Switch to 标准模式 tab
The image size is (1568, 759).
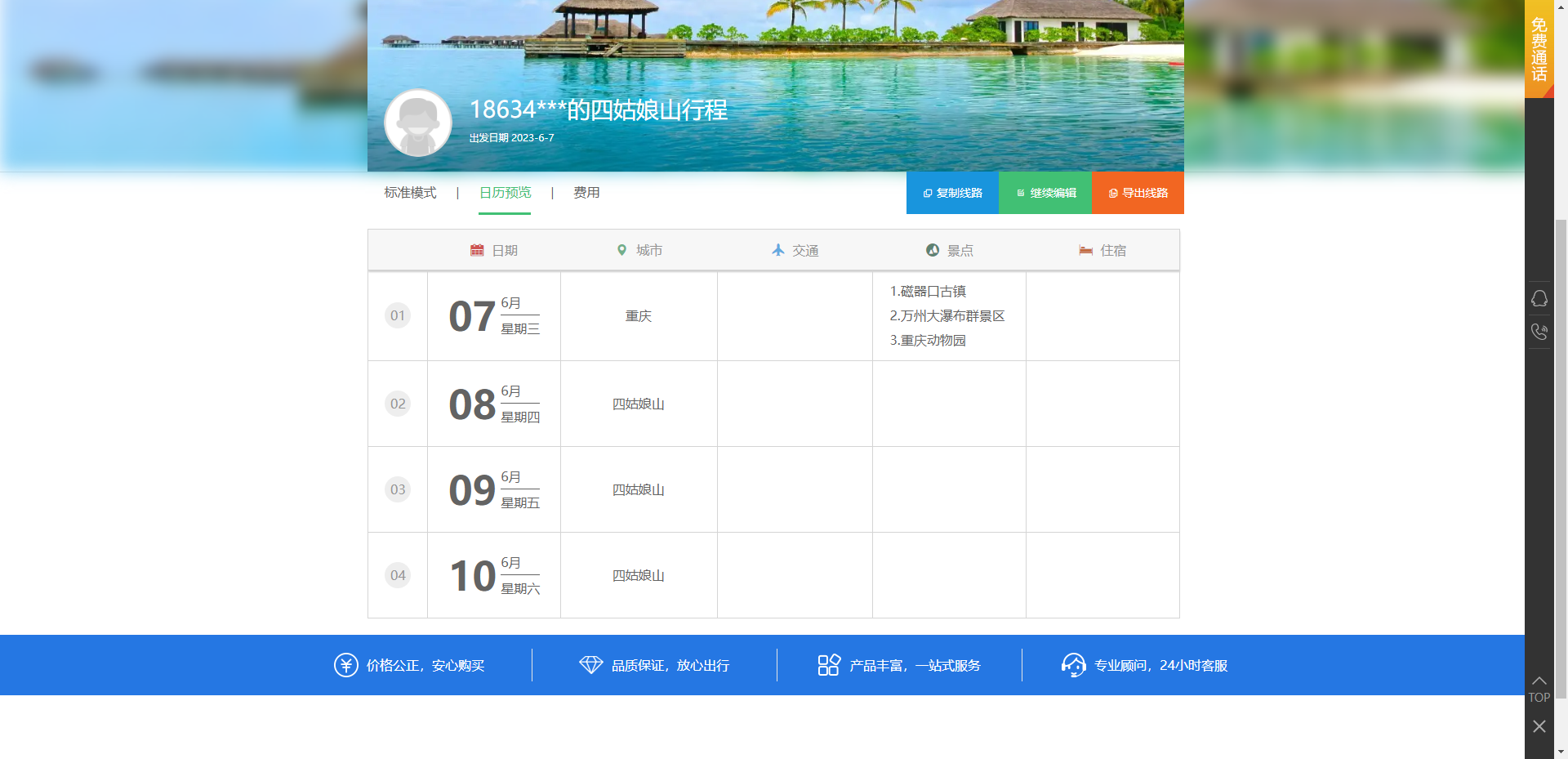(410, 193)
